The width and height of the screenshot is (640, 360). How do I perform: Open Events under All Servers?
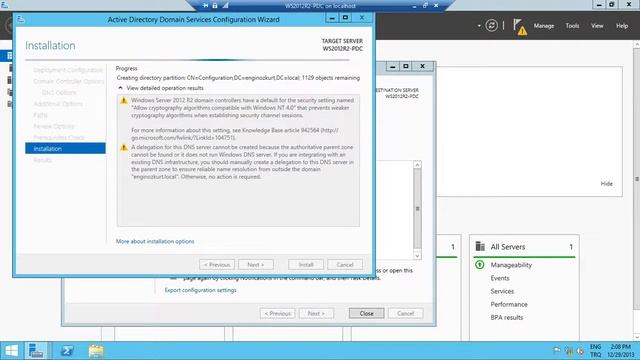coord(500,278)
